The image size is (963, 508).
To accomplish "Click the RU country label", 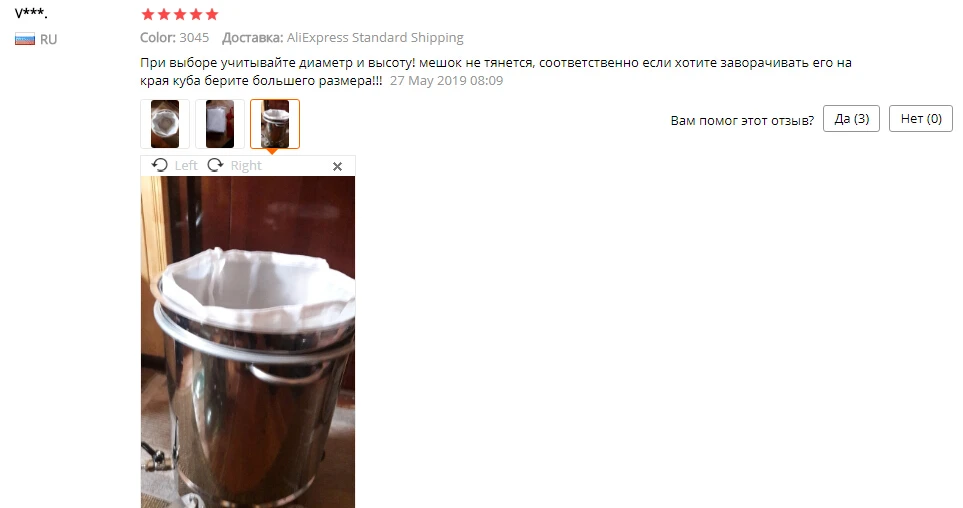I will (49, 40).
